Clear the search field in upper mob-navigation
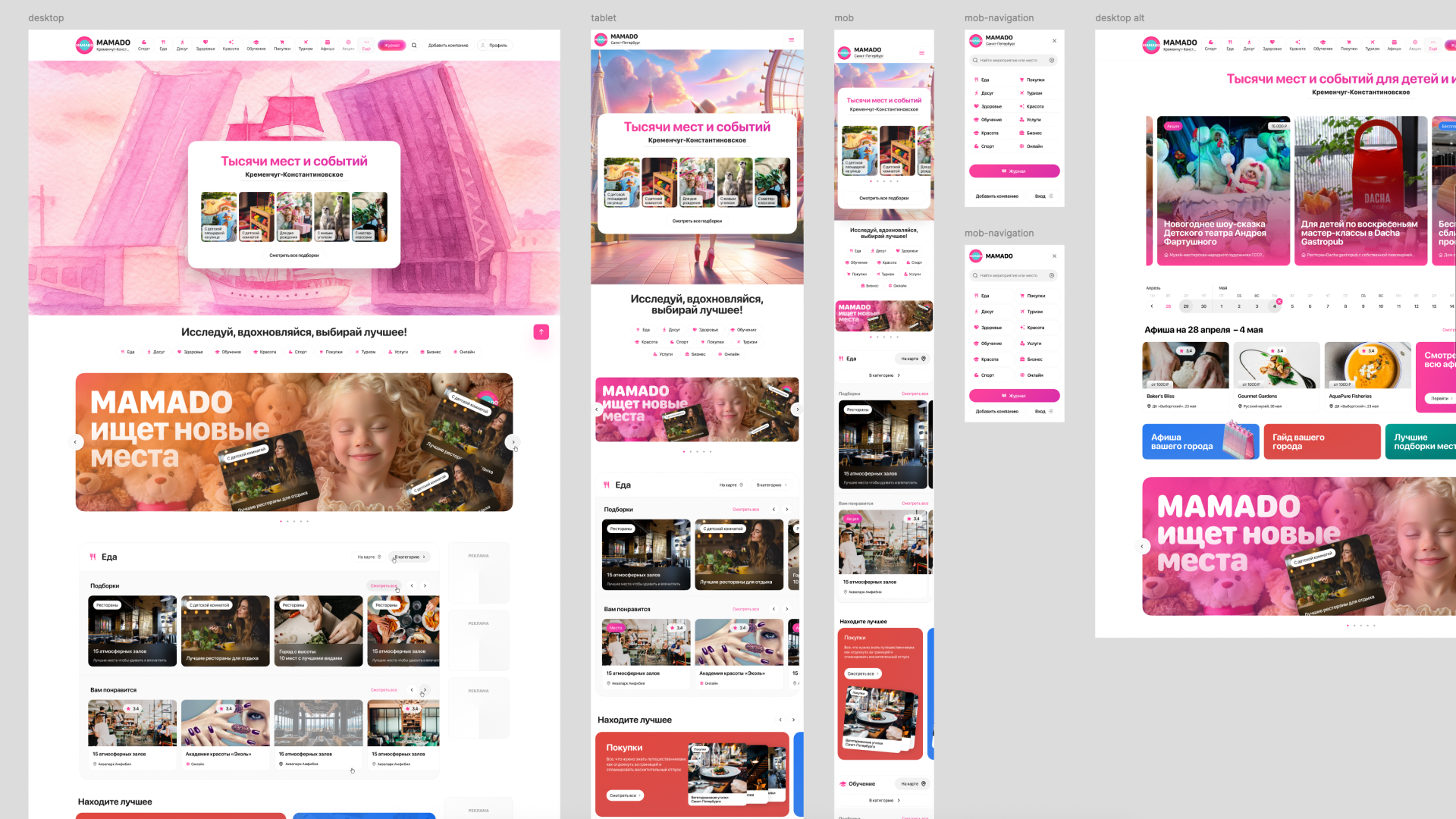The image size is (1456, 819). (1052, 60)
